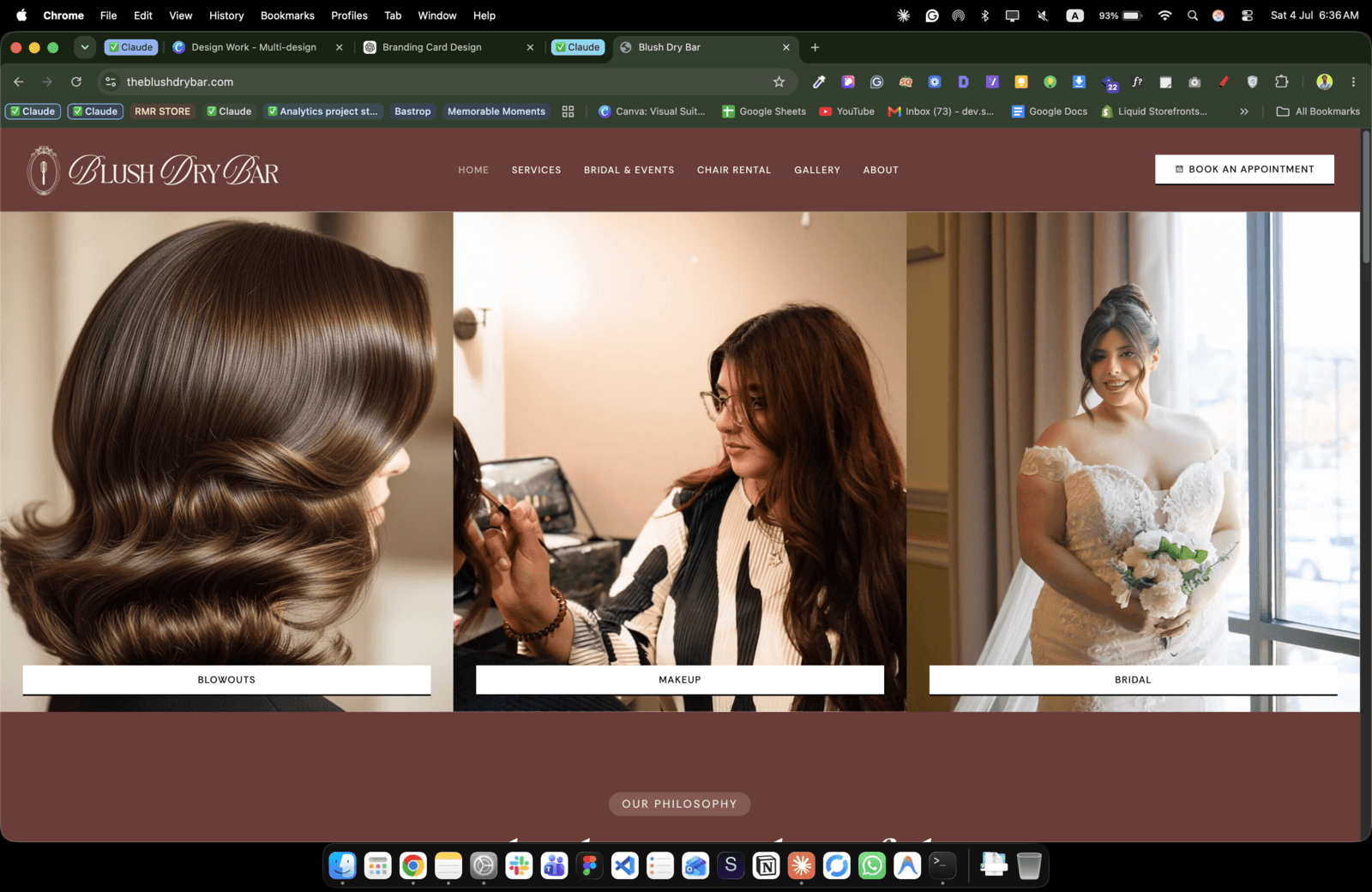Open the SEOquake extension icon
Screen dimensions: 1372x892
point(906,81)
